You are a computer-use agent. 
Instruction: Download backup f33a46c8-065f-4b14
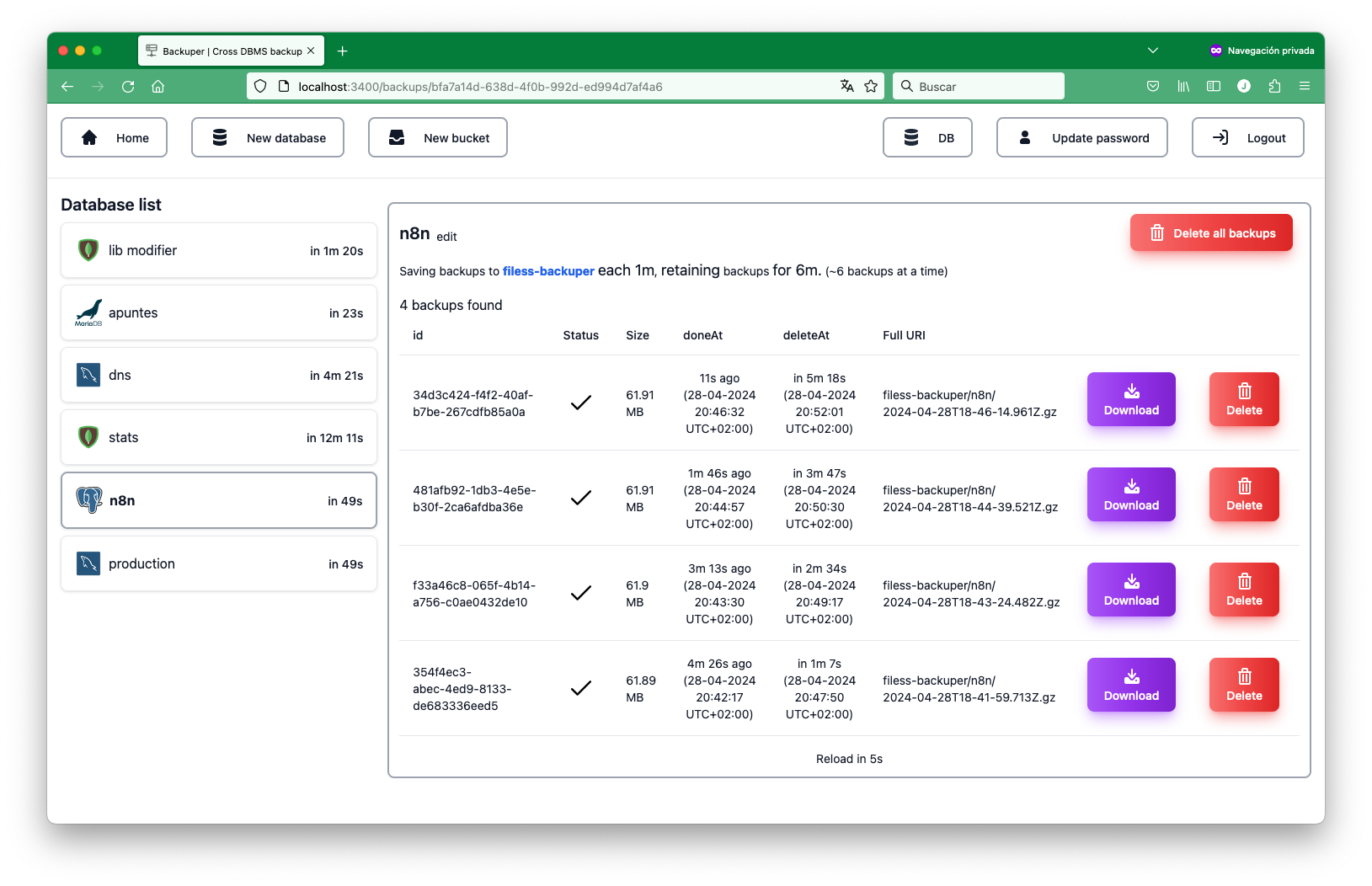[x=1131, y=590]
